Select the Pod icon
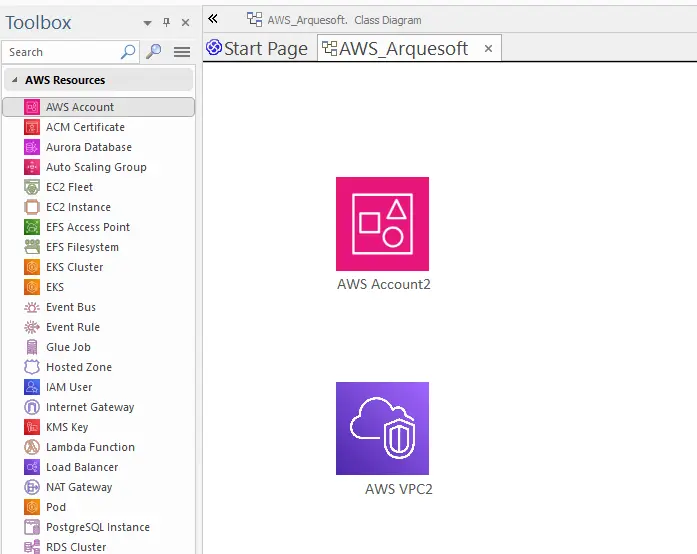This screenshot has width=697, height=554. pos(32,507)
